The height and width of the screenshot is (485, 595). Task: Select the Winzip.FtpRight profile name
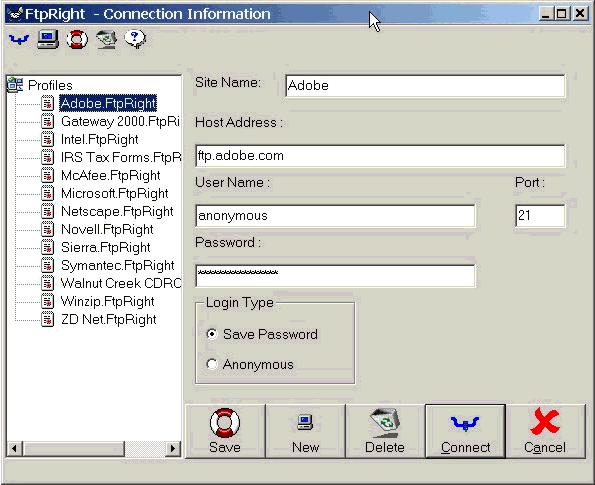107,301
